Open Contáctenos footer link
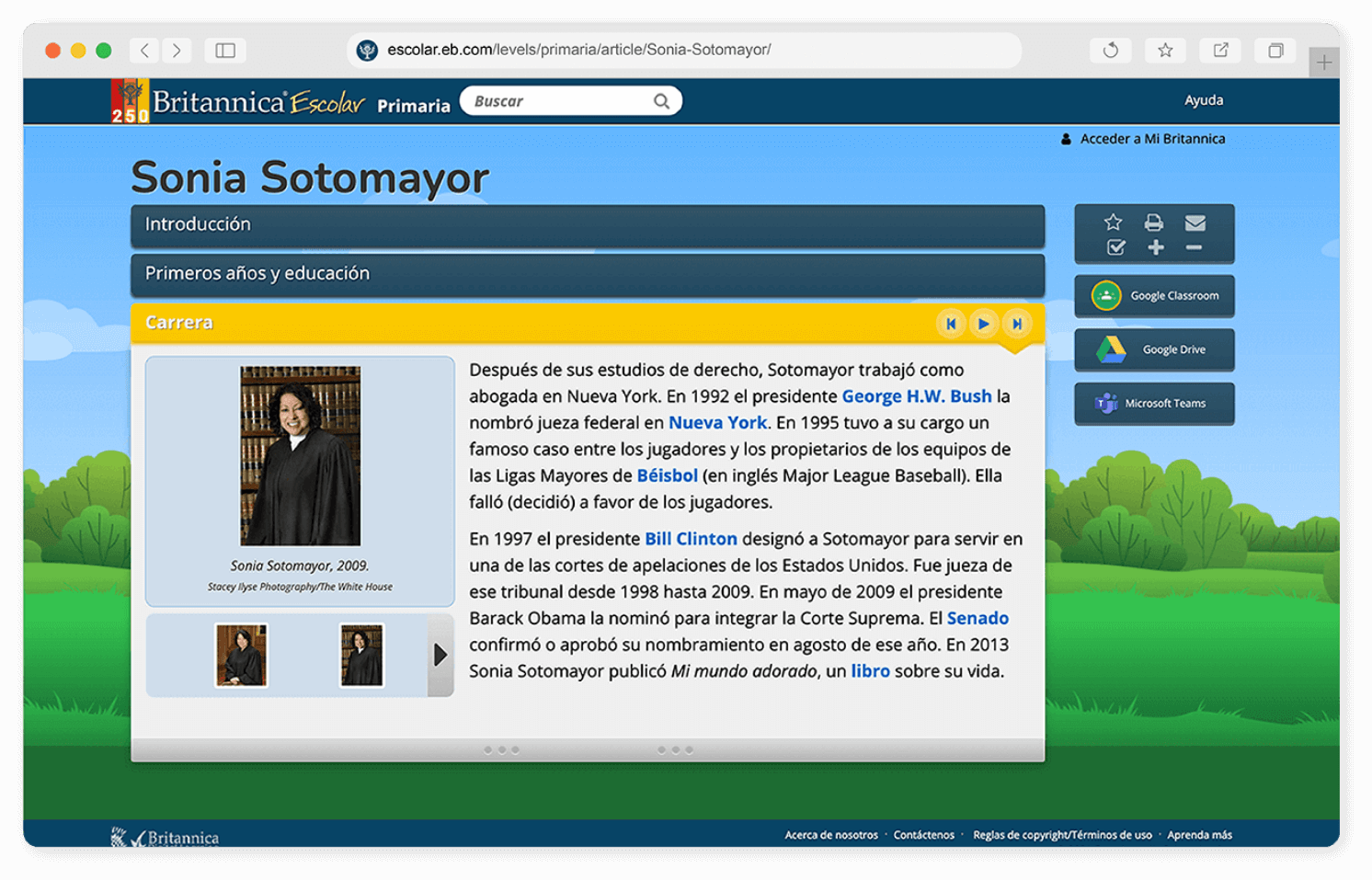 click(x=923, y=835)
